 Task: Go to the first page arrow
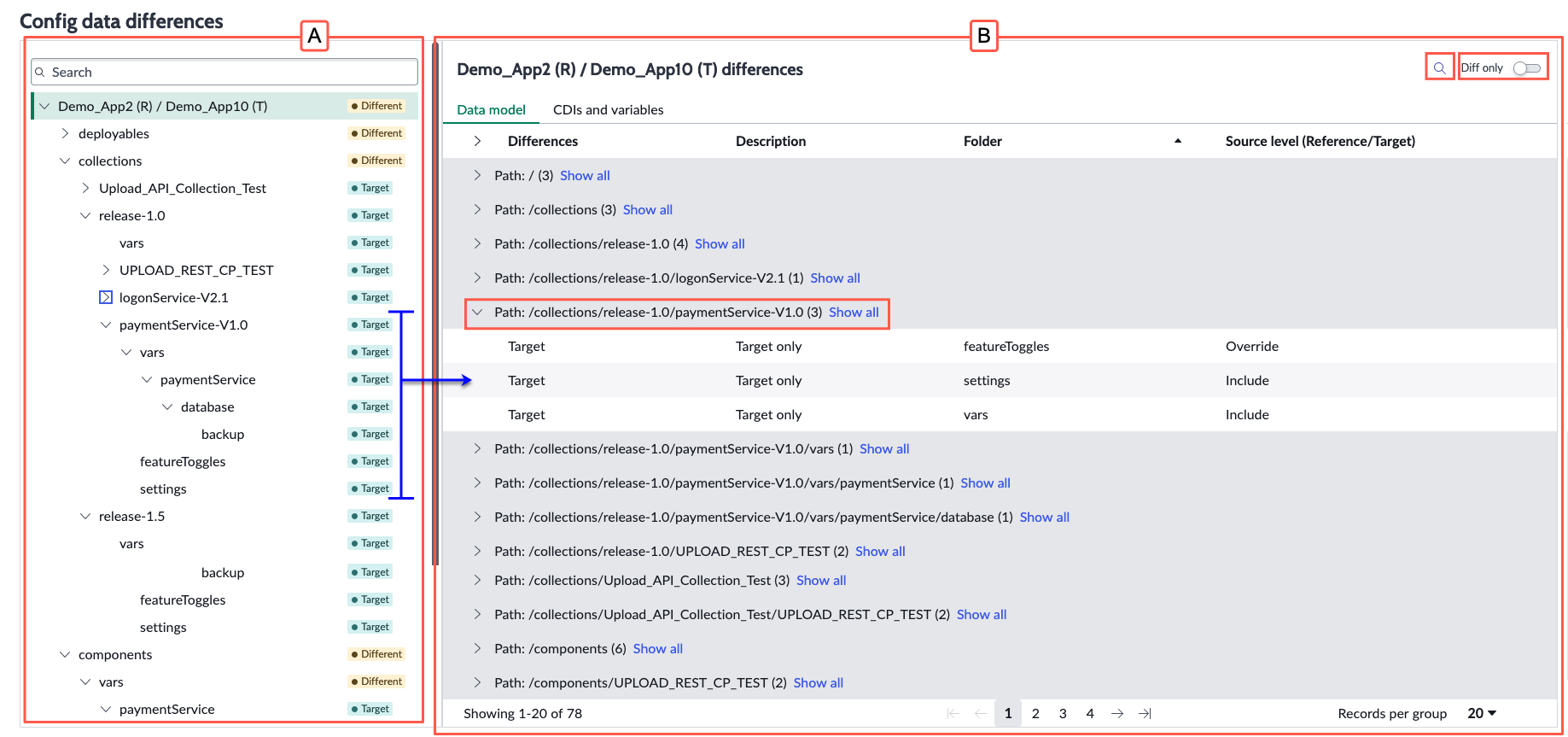coord(953,714)
